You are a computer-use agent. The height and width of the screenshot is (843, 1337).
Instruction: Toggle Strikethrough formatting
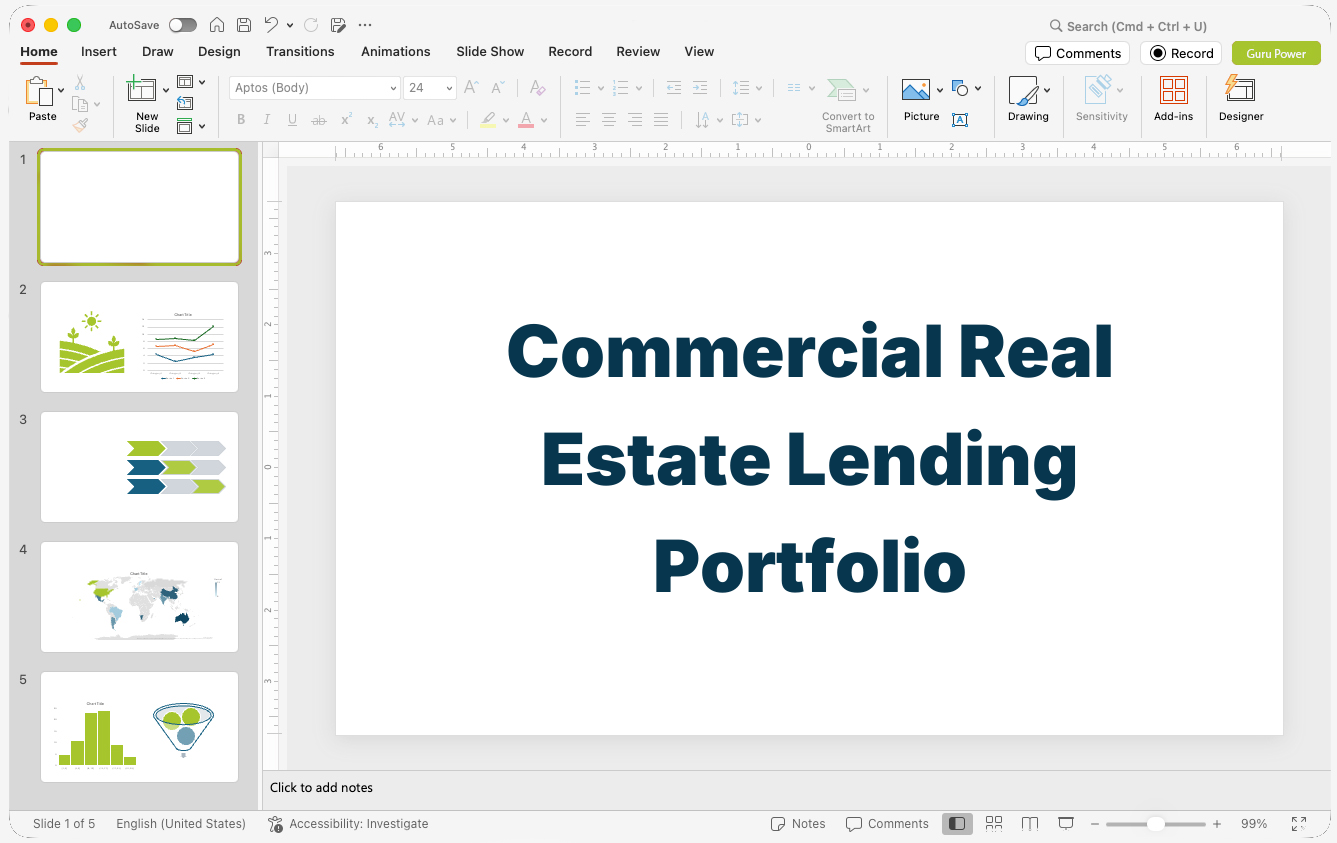pos(319,120)
